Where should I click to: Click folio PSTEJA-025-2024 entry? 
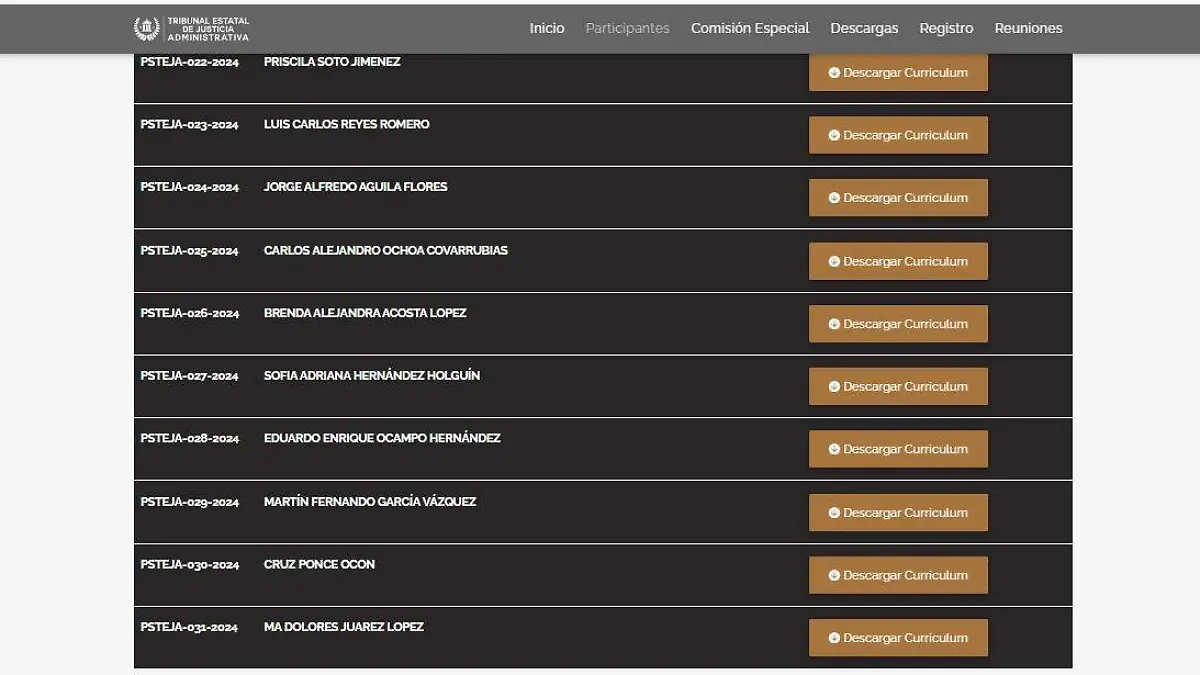(189, 250)
